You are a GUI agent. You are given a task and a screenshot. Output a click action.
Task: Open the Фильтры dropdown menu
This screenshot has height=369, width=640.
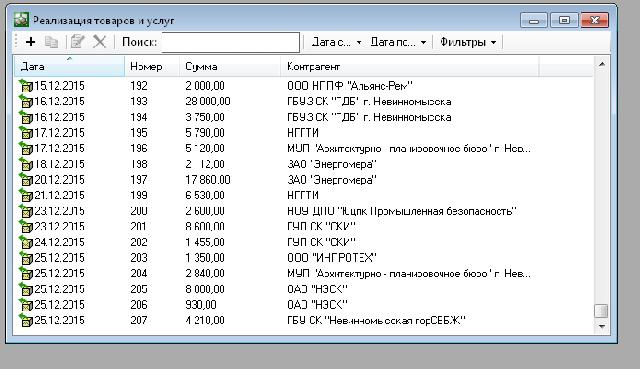tap(468, 42)
